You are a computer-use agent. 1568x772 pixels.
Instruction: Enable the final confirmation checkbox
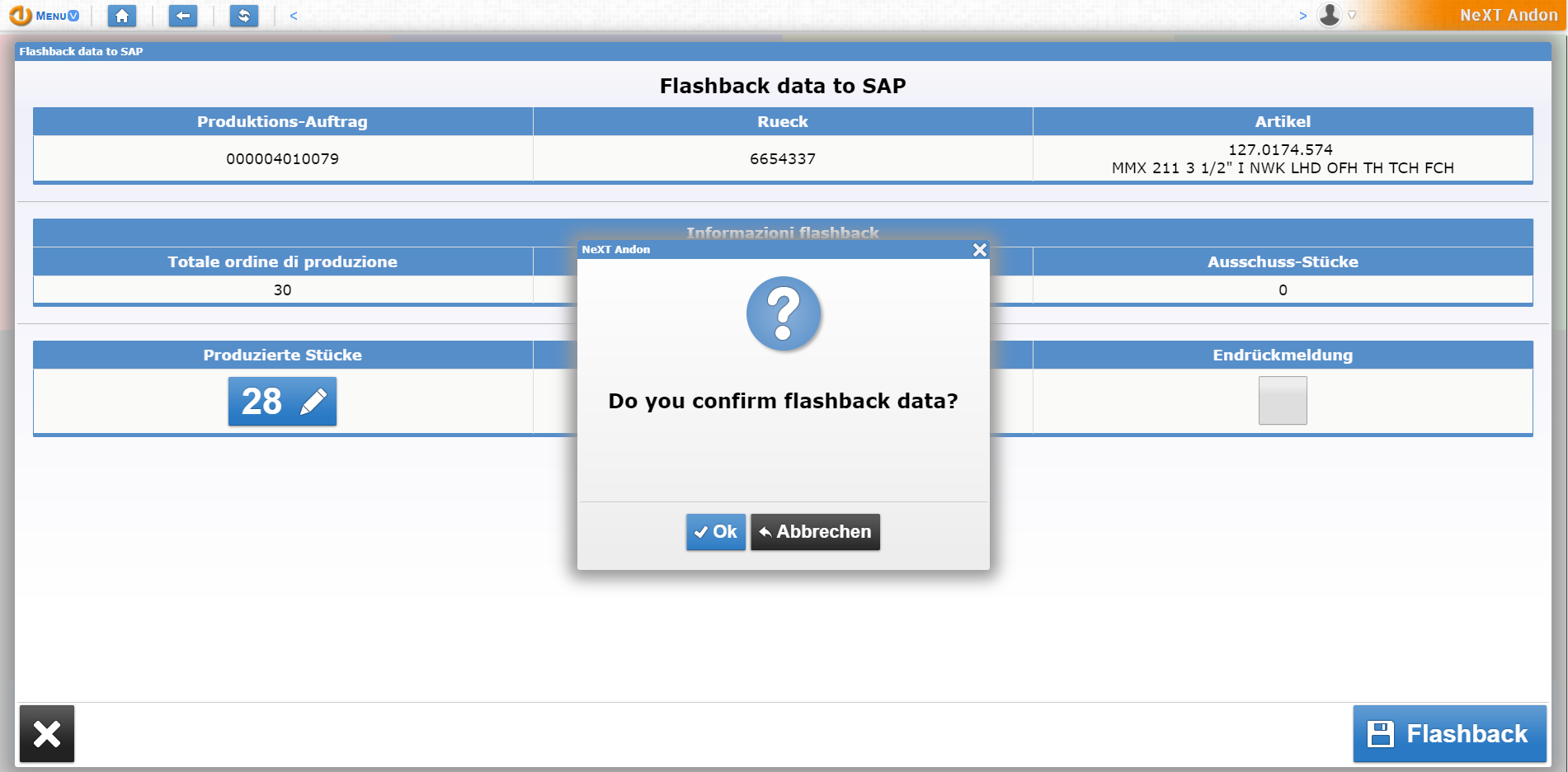coord(1283,401)
